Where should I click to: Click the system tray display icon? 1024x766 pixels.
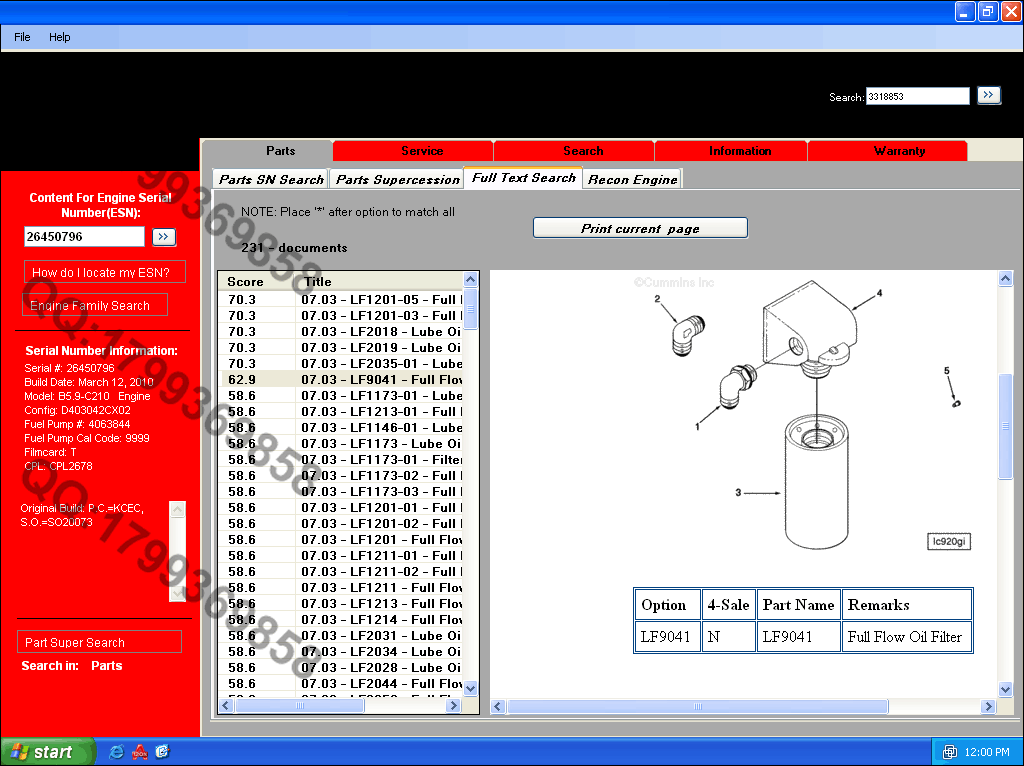[x=948, y=751]
